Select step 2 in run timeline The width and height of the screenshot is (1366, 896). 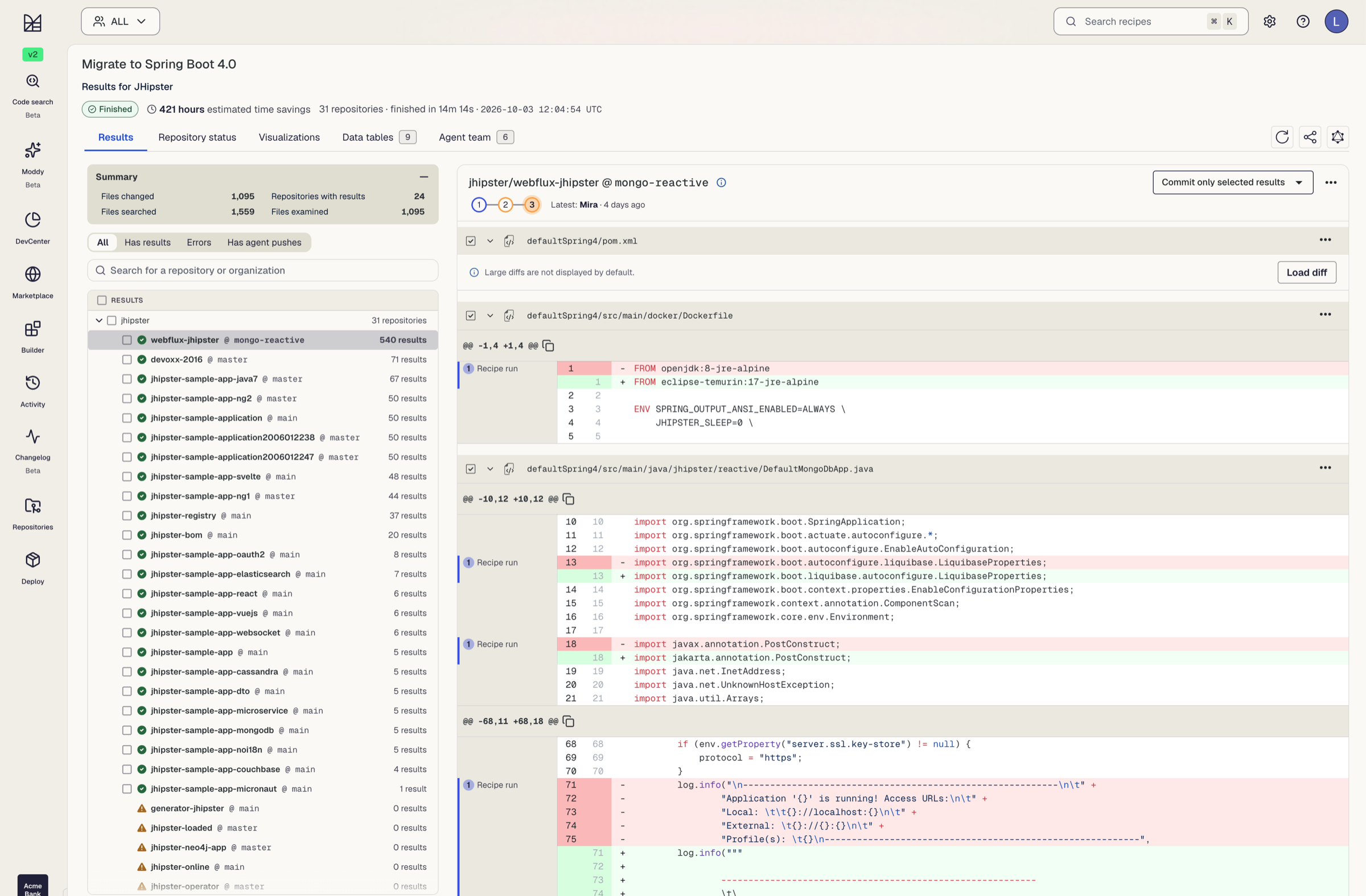[505, 205]
